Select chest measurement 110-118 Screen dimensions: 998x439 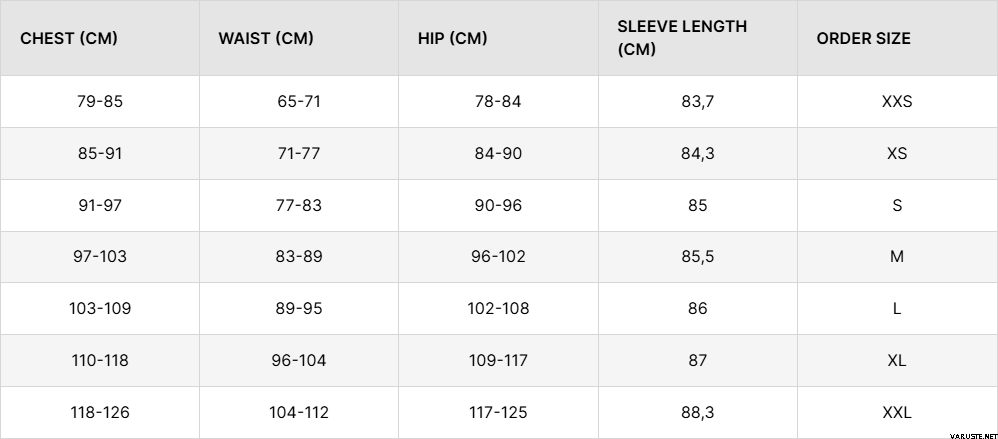(x=99, y=360)
